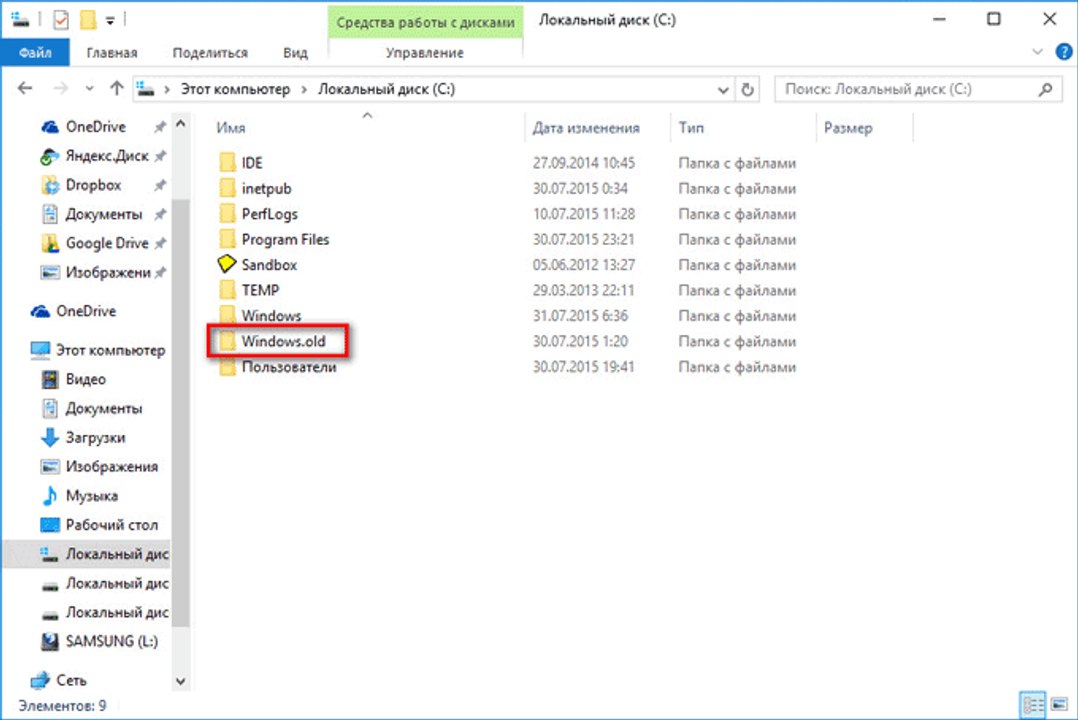Screen dimensions: 1078x720
Task: Switch to details view in status bar
Action: pyautogui.click(x=1033, y=705)
